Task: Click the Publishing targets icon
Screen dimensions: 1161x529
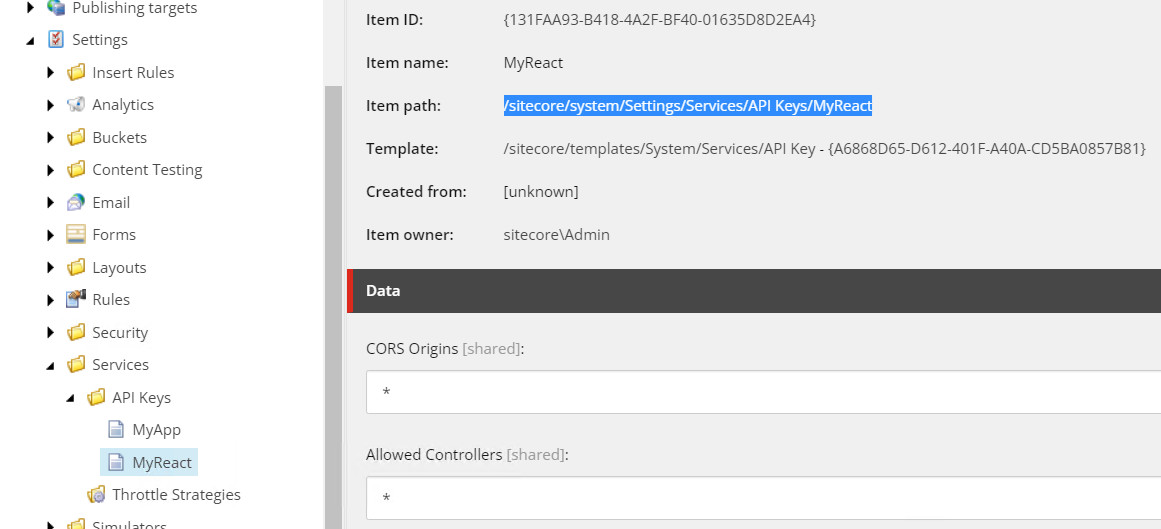Action: click(56, 8)
